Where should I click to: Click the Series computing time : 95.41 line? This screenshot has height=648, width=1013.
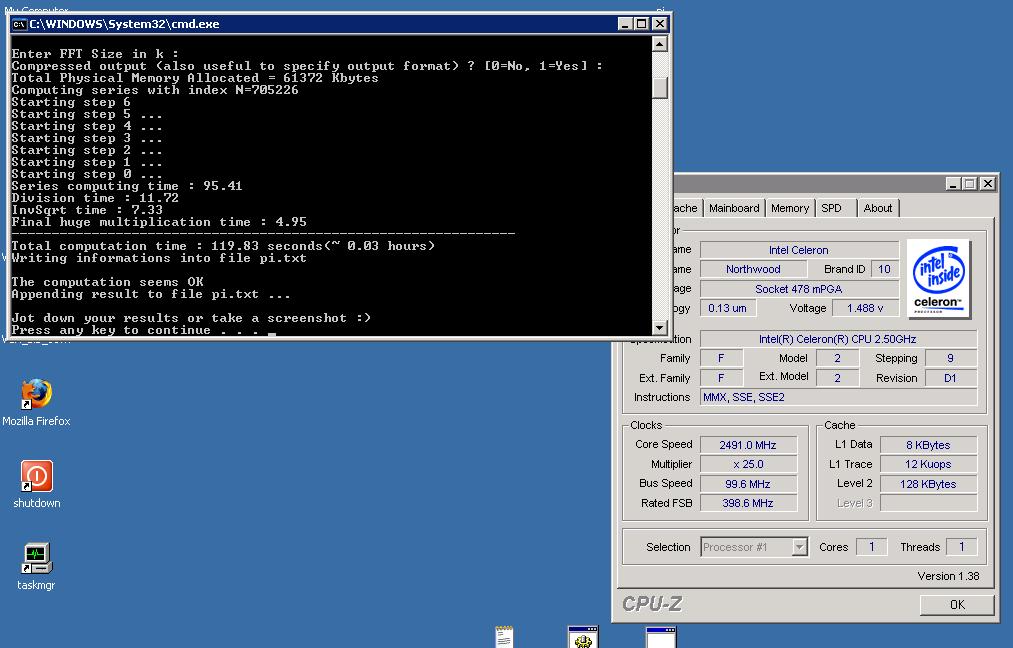[127, 186]
